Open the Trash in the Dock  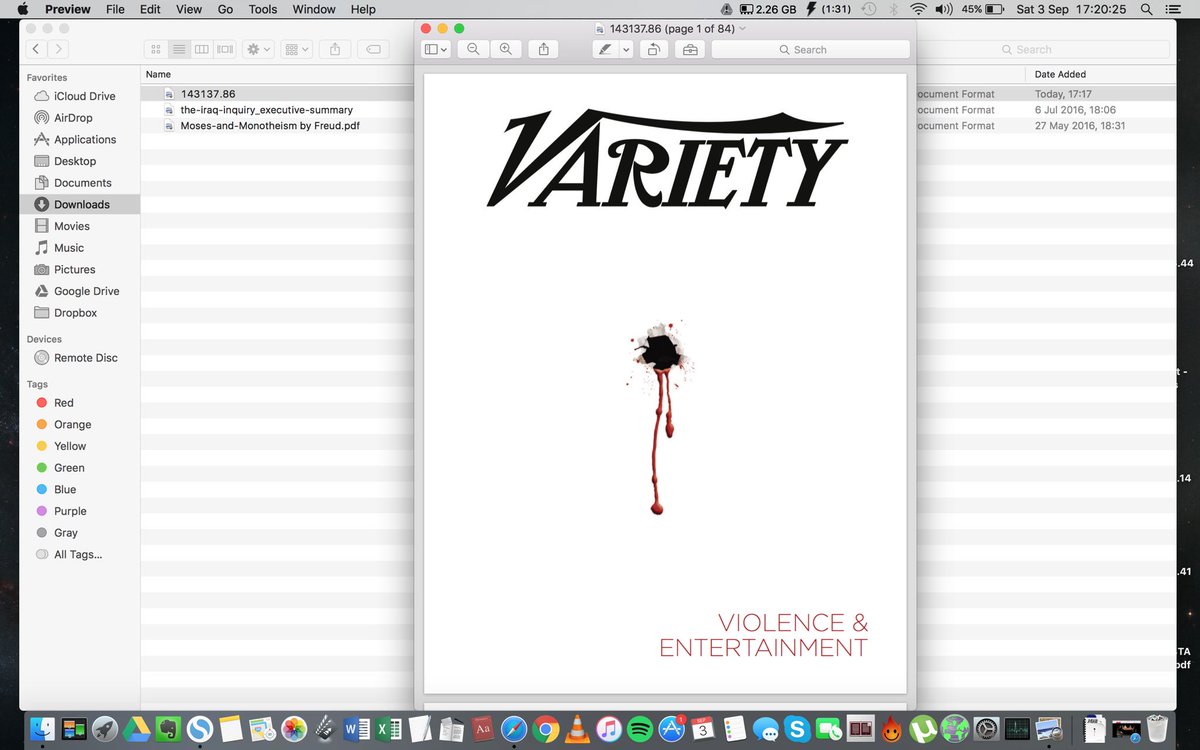[x=1159, y=729]
